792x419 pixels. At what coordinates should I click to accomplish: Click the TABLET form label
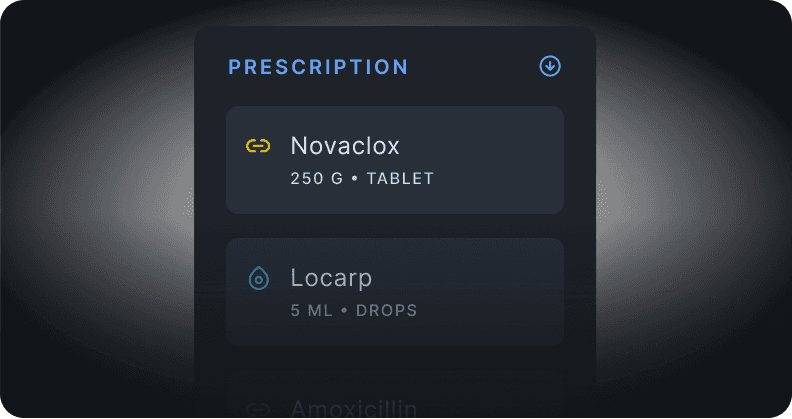(x=400, y=178)
